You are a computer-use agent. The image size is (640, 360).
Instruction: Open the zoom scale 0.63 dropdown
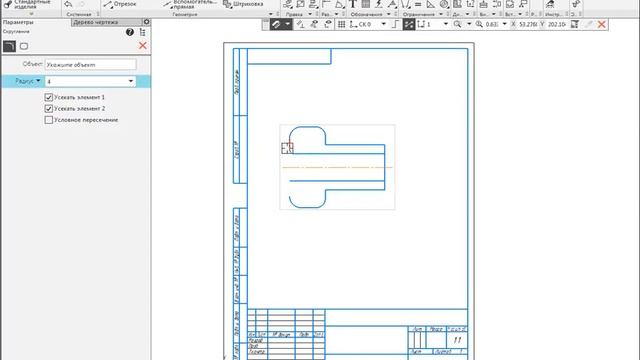coord(504,24)
